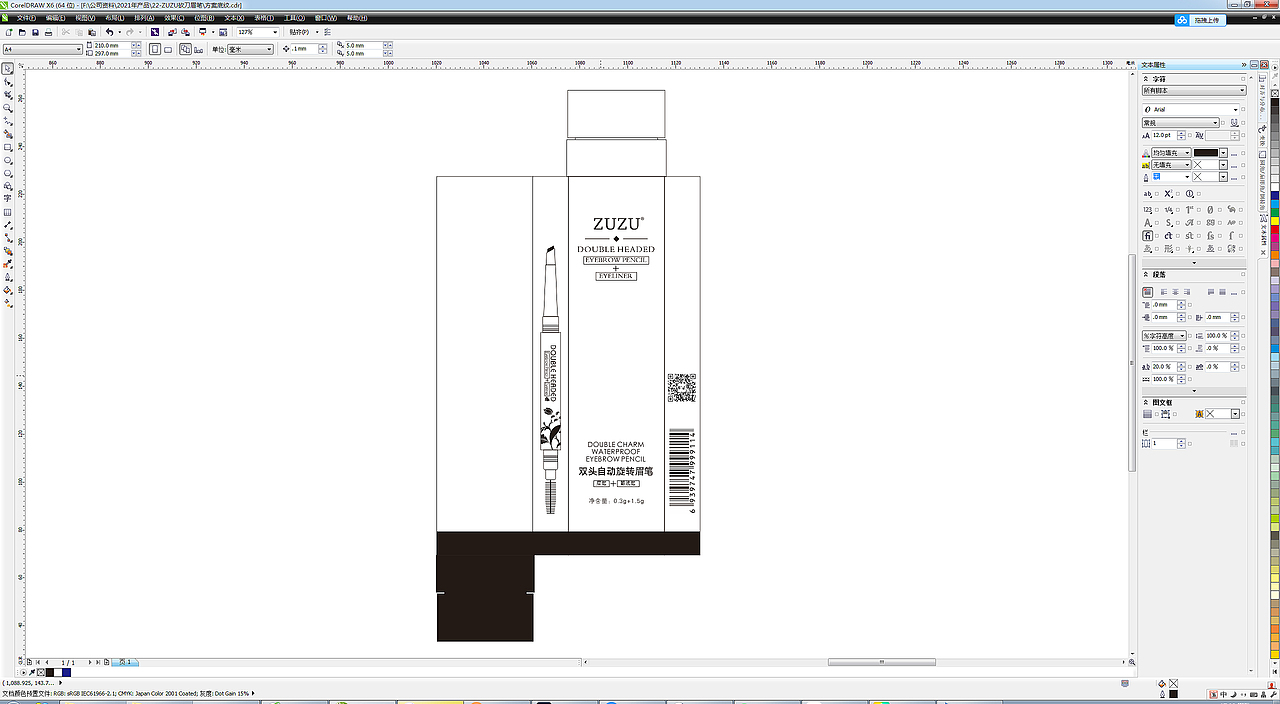The image size is (1280, 704).
Task: Save the current document
Action: (x=35, y=32)
